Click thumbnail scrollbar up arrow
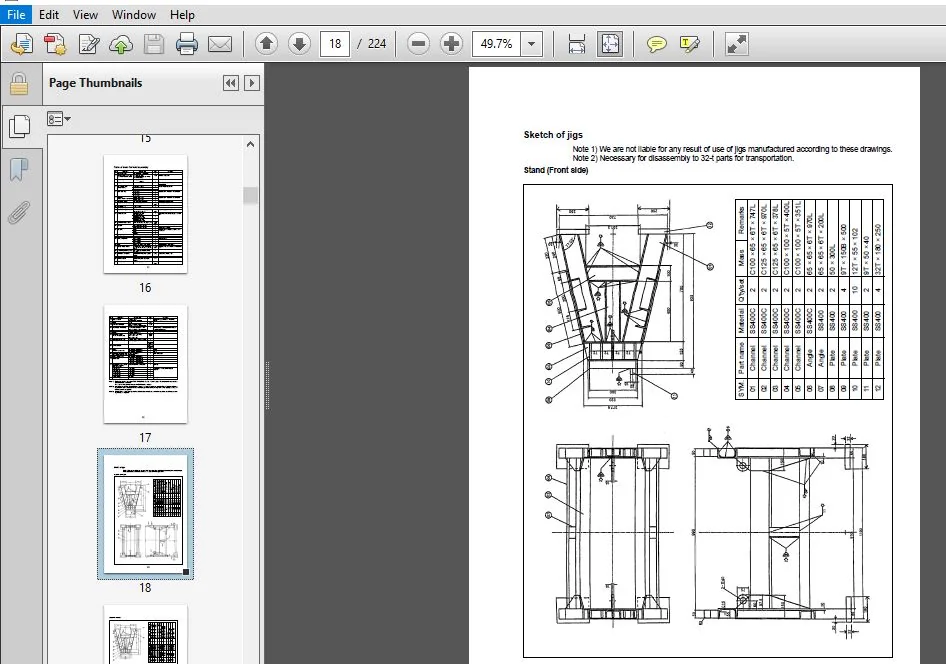Image resolution: width=946 pixels, height=664 pixels. pos(250,144)
